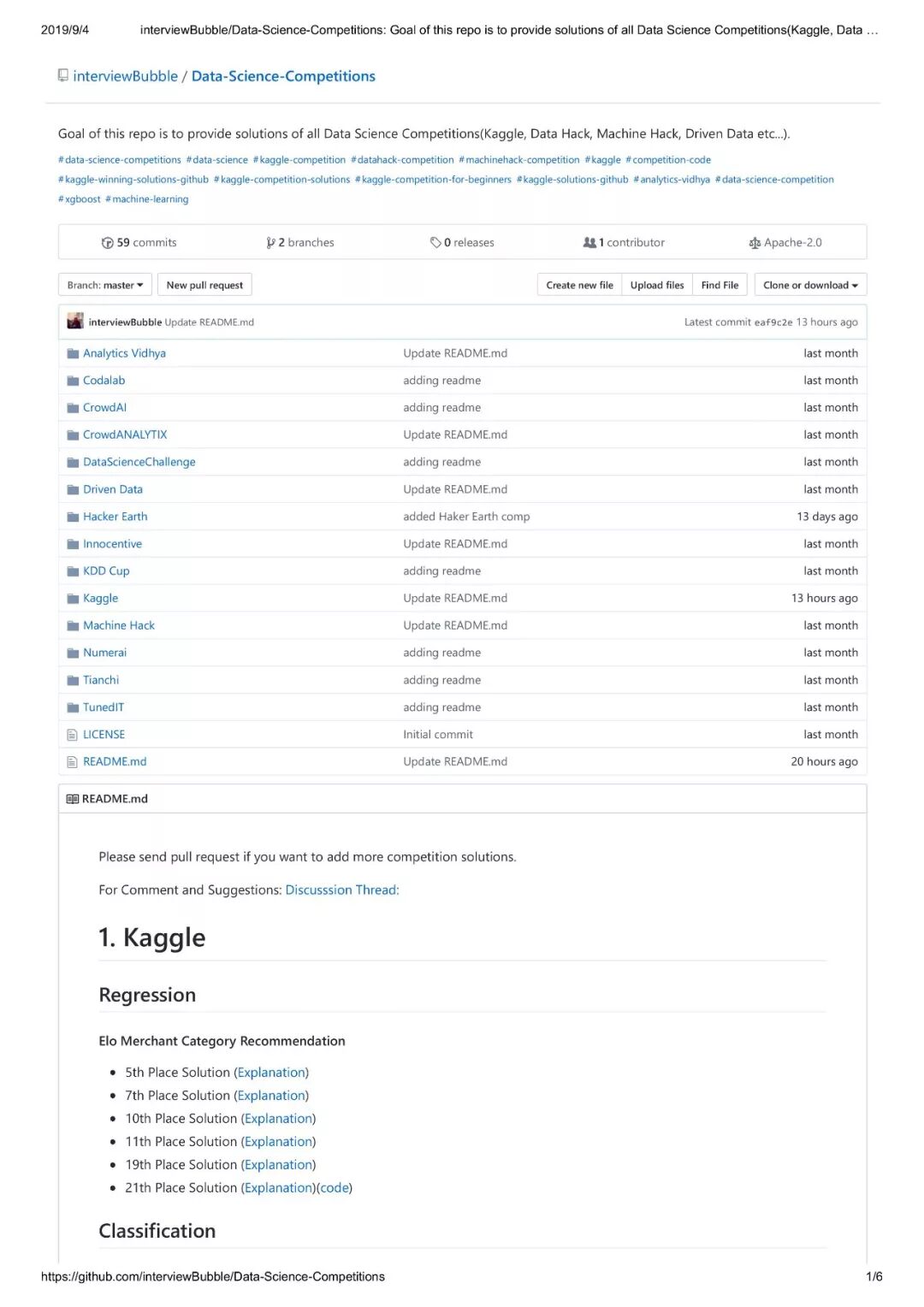Click the '13 days ago' timestamp for Hacker Earth
This screenshot has height=1307, width=924.
(x=827, y=517)
